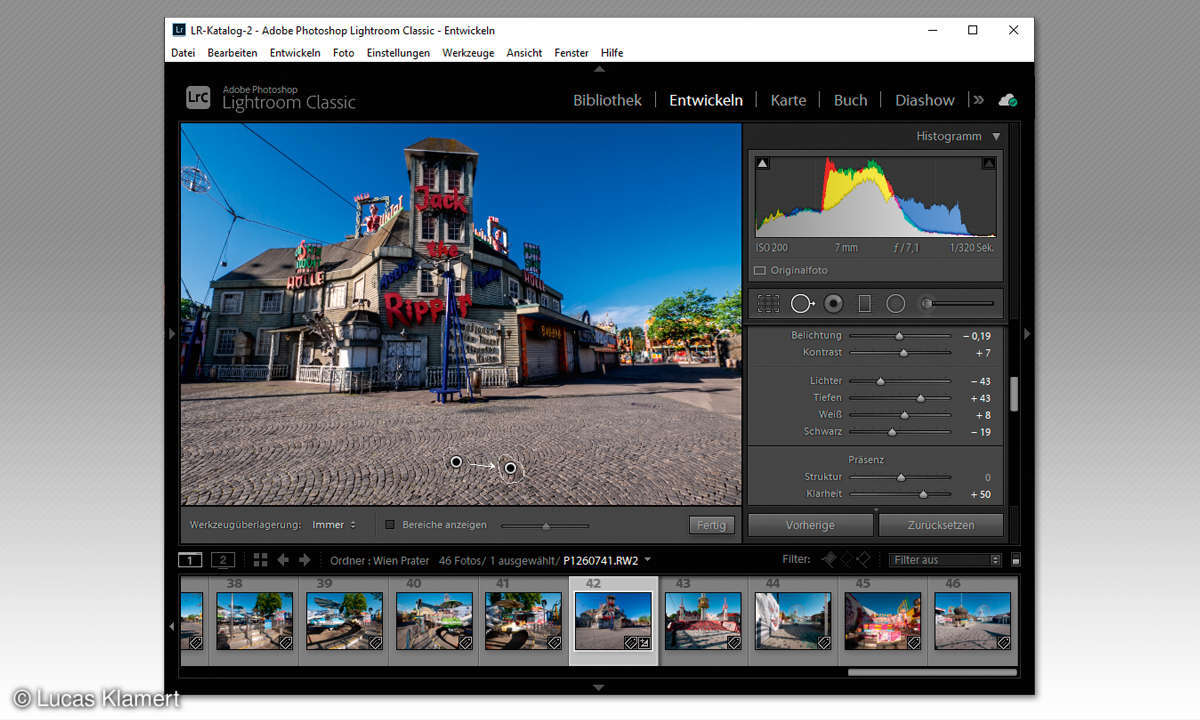1200x720 pixels.
Task: Enable the Originalfoto checkbox
Action: tap(759, 271)
